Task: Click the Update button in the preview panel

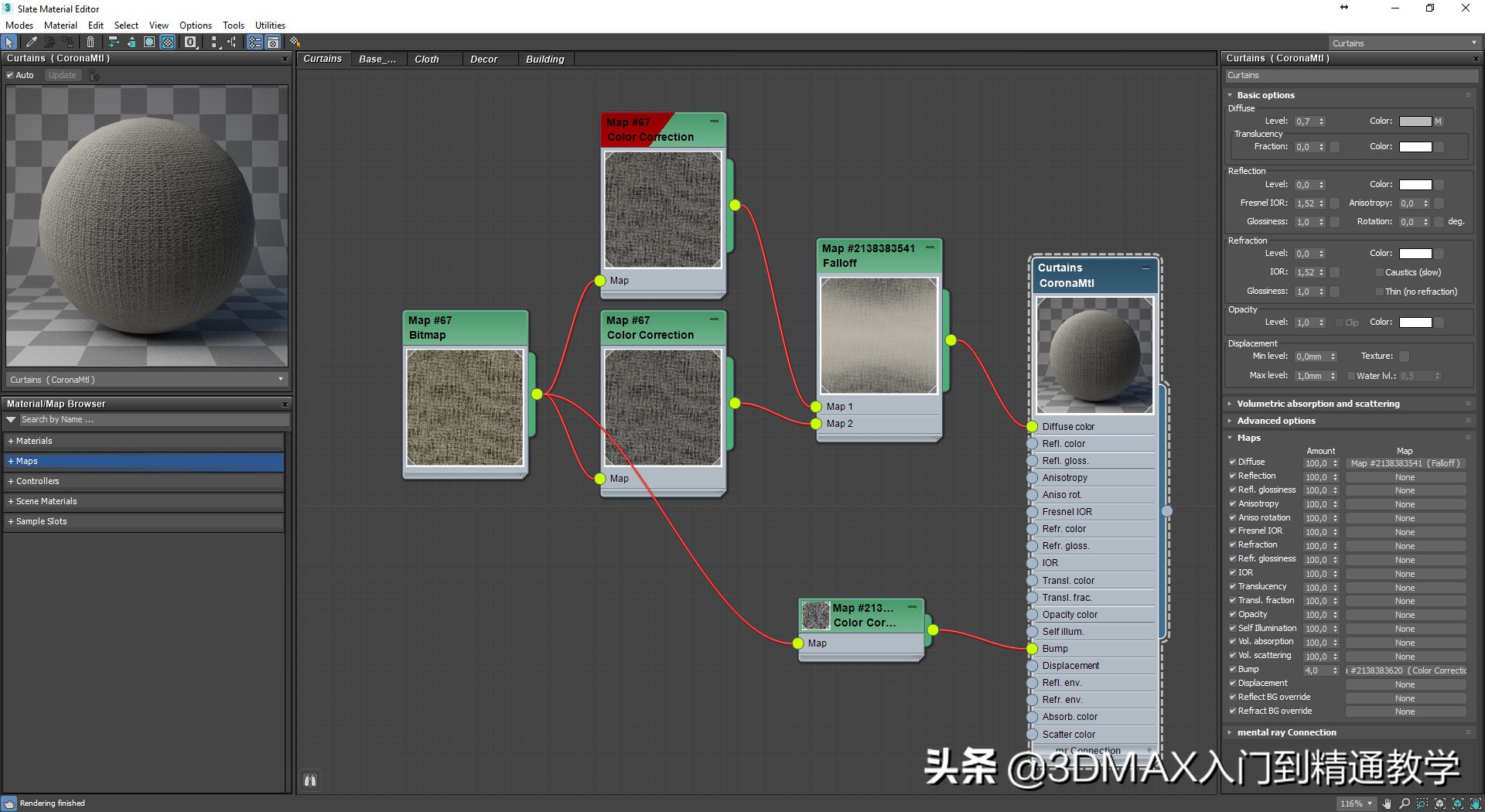Action: coord(62,75)
